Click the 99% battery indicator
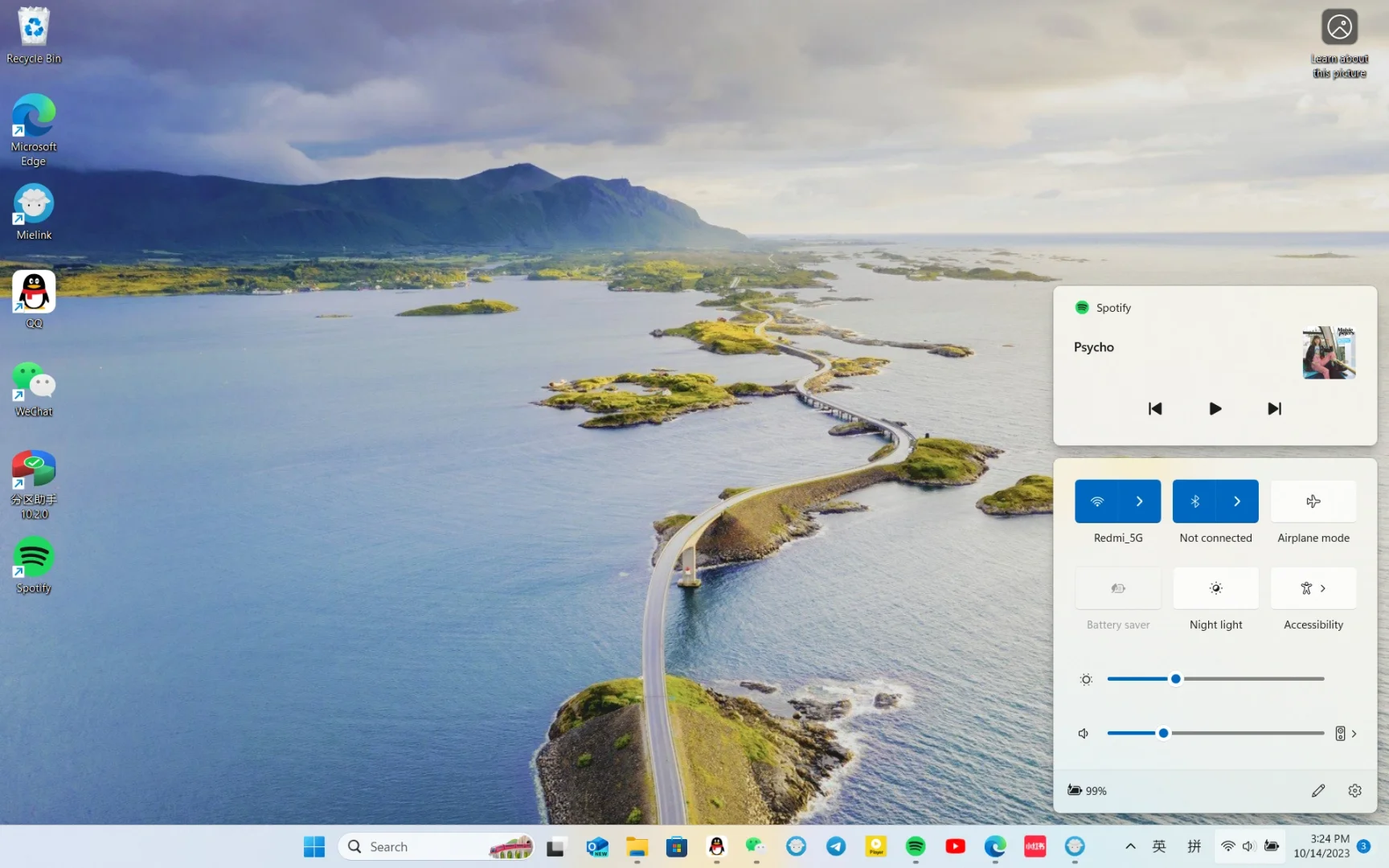1389x868 pixels. [1087, 791]
